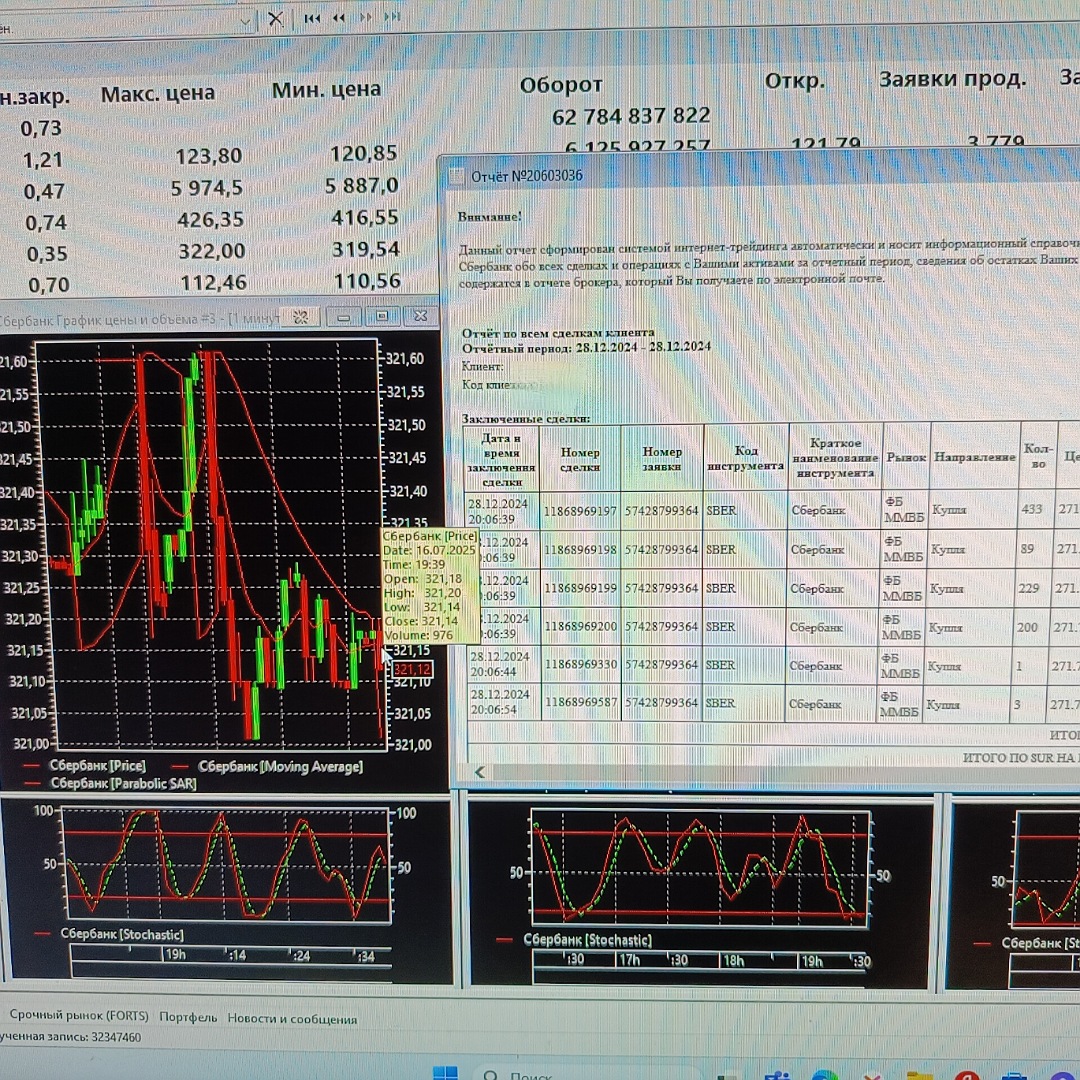Click the settings icon in Сбербанк chart title bar
The width and height of the screenshot is (1080, 1080).
[x=300, y=317]
